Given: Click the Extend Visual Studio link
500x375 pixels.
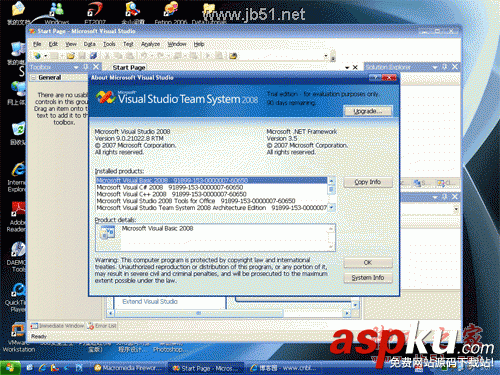Looking at the screenshot, I should (x=150, y=302).
